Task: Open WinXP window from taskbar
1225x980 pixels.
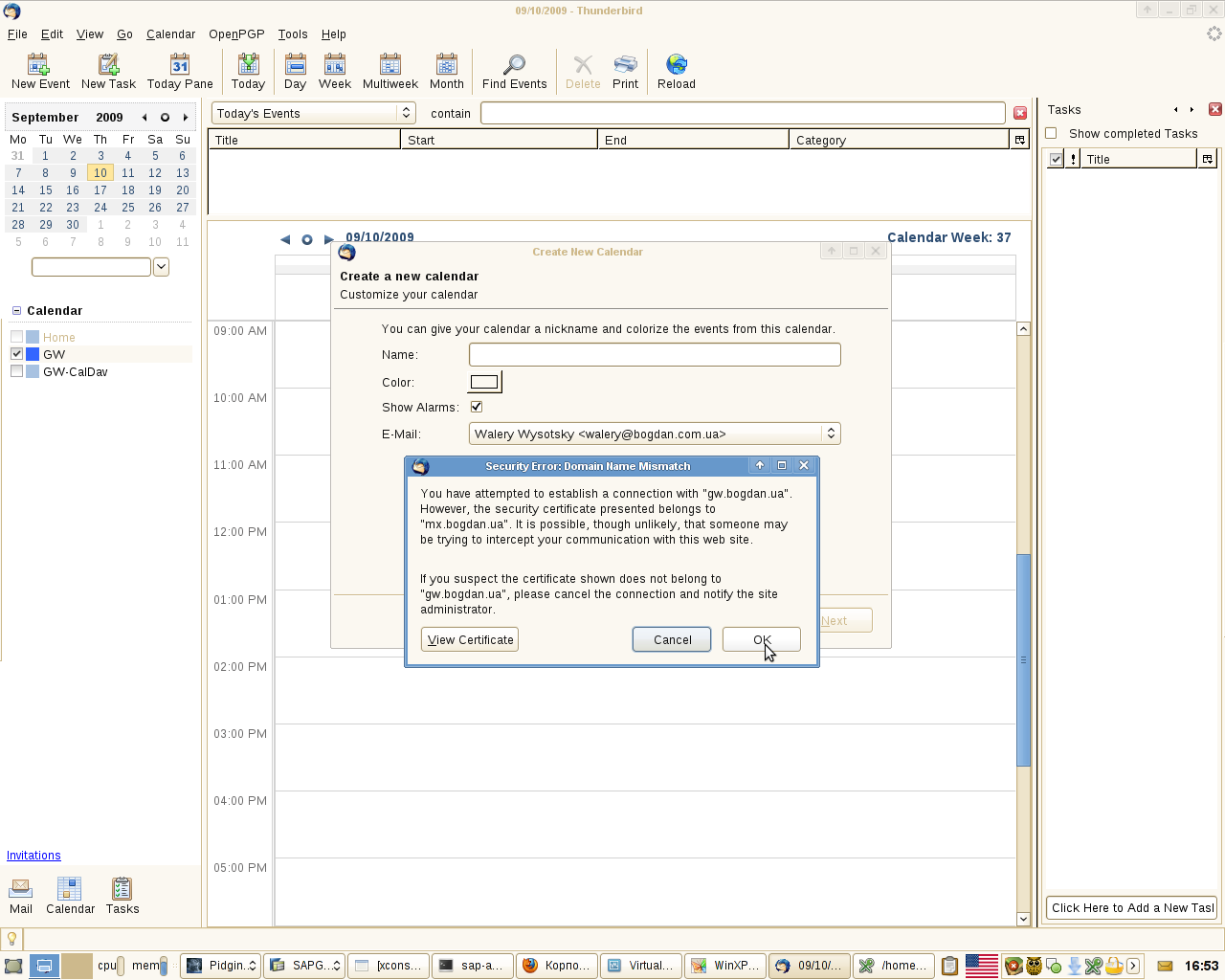Action: pos(726,966)
